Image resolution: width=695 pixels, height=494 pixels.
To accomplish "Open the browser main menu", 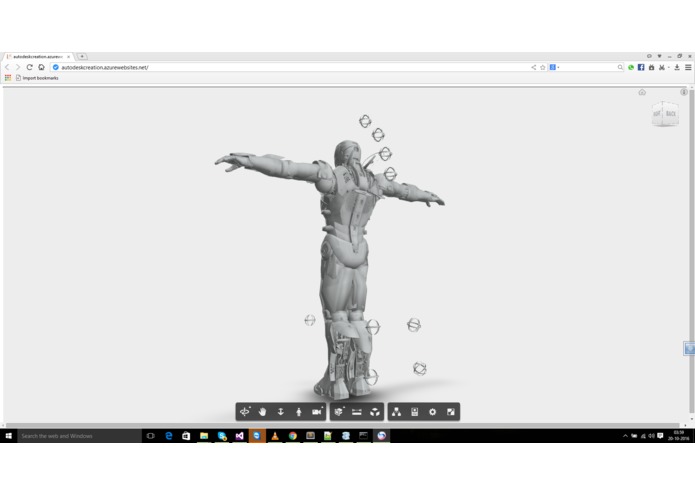I will [688, 67].
